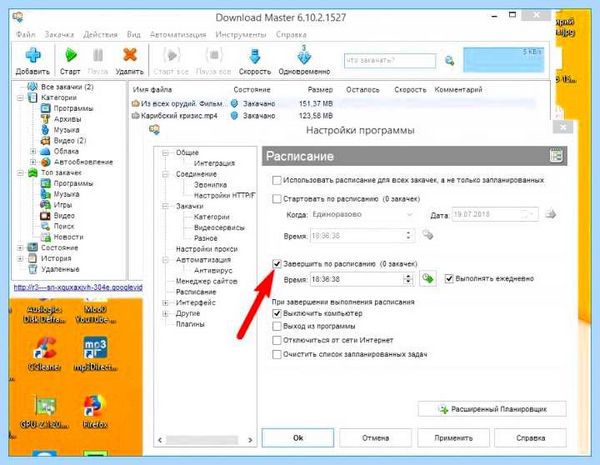The width and height of the screenshot is (600, 465).
Task: Collapse the Закачки settings node
Action: pyautogui.click(x=166, y=206)
